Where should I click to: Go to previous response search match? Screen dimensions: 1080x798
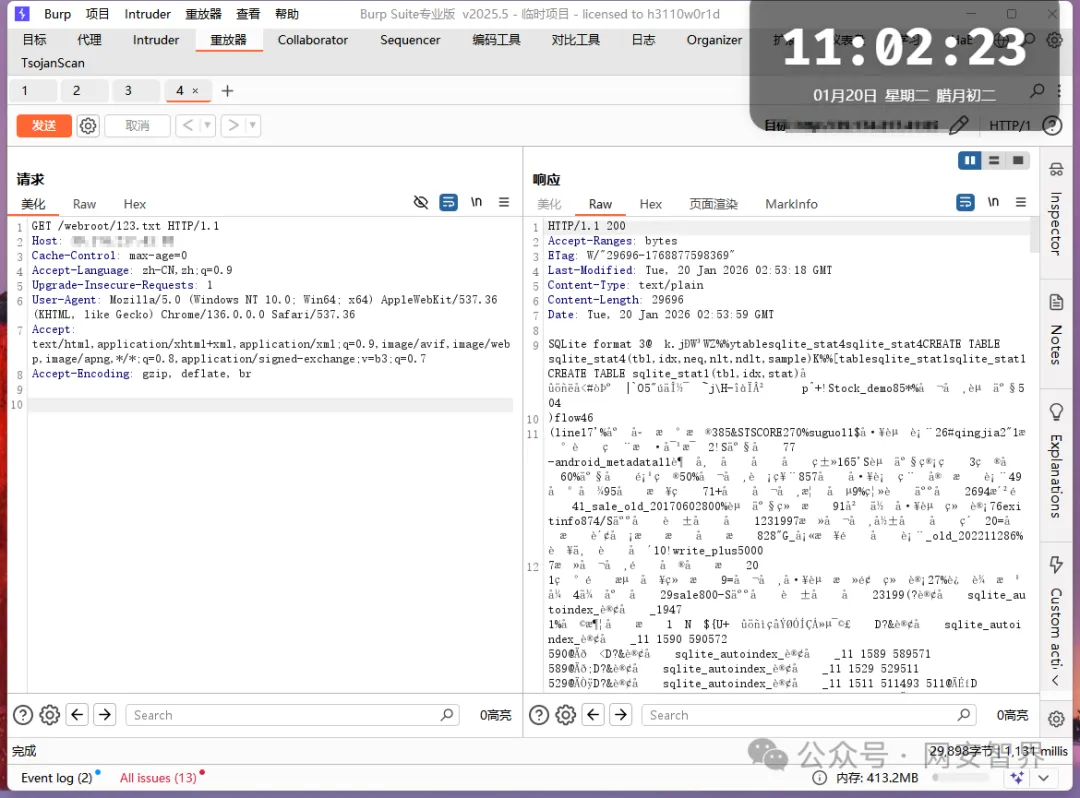(x=593, y=715)
